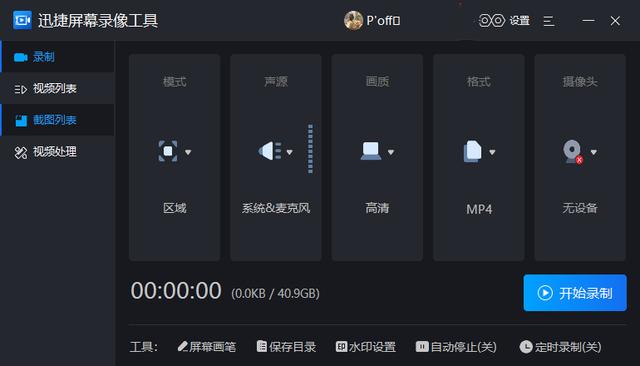Click the camera webcam icon

click(x=572, y=151)
